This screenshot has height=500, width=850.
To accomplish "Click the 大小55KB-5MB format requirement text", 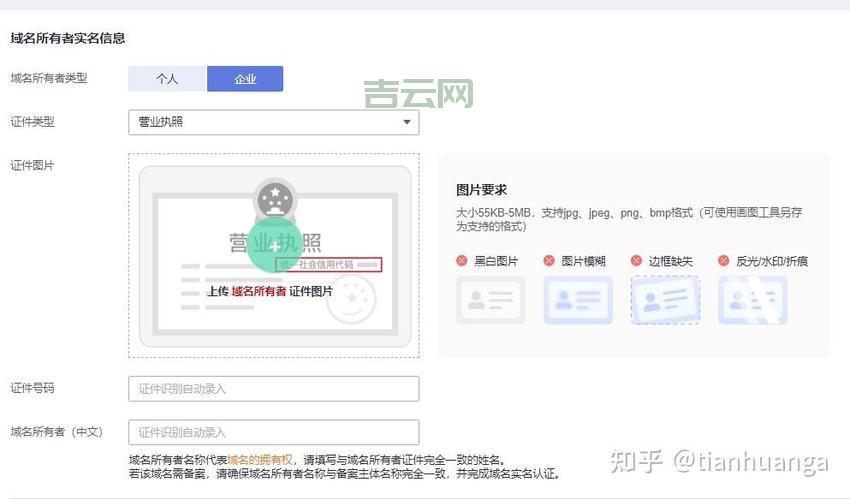I will pos(629,219).
